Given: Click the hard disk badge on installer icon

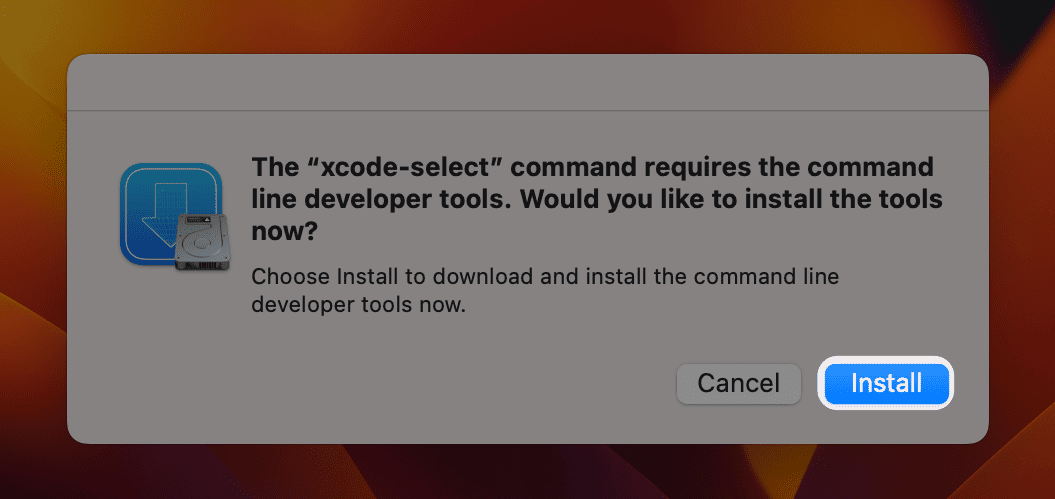Looking at the screenshot, I should coord(202,242).
